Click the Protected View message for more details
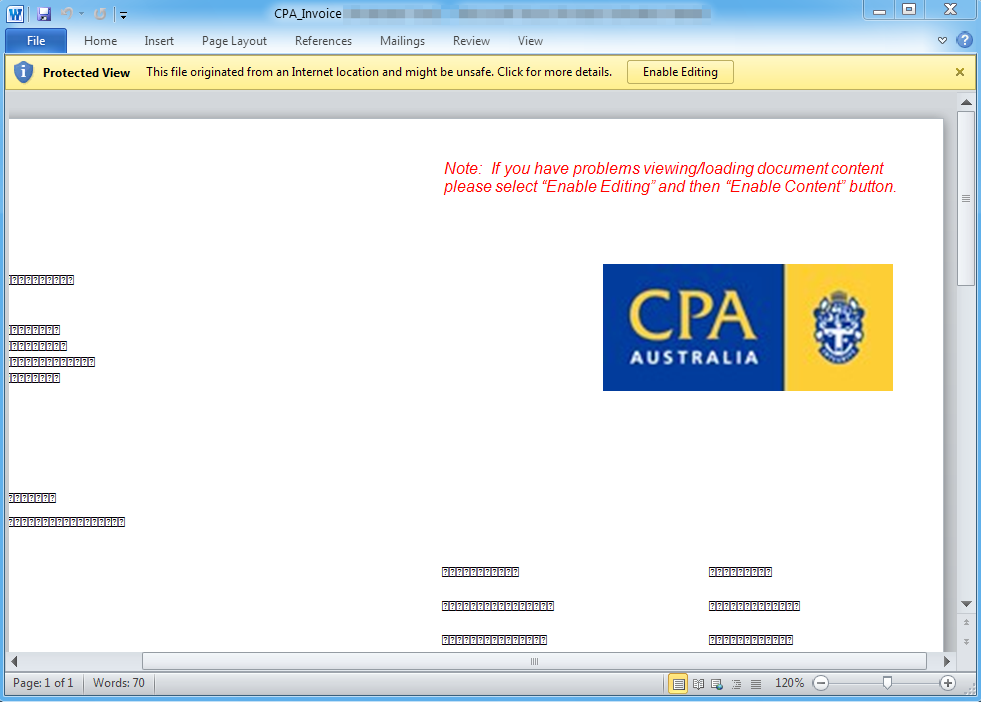The width and height of the screenshot is (981, 702). tap(379, 72)
